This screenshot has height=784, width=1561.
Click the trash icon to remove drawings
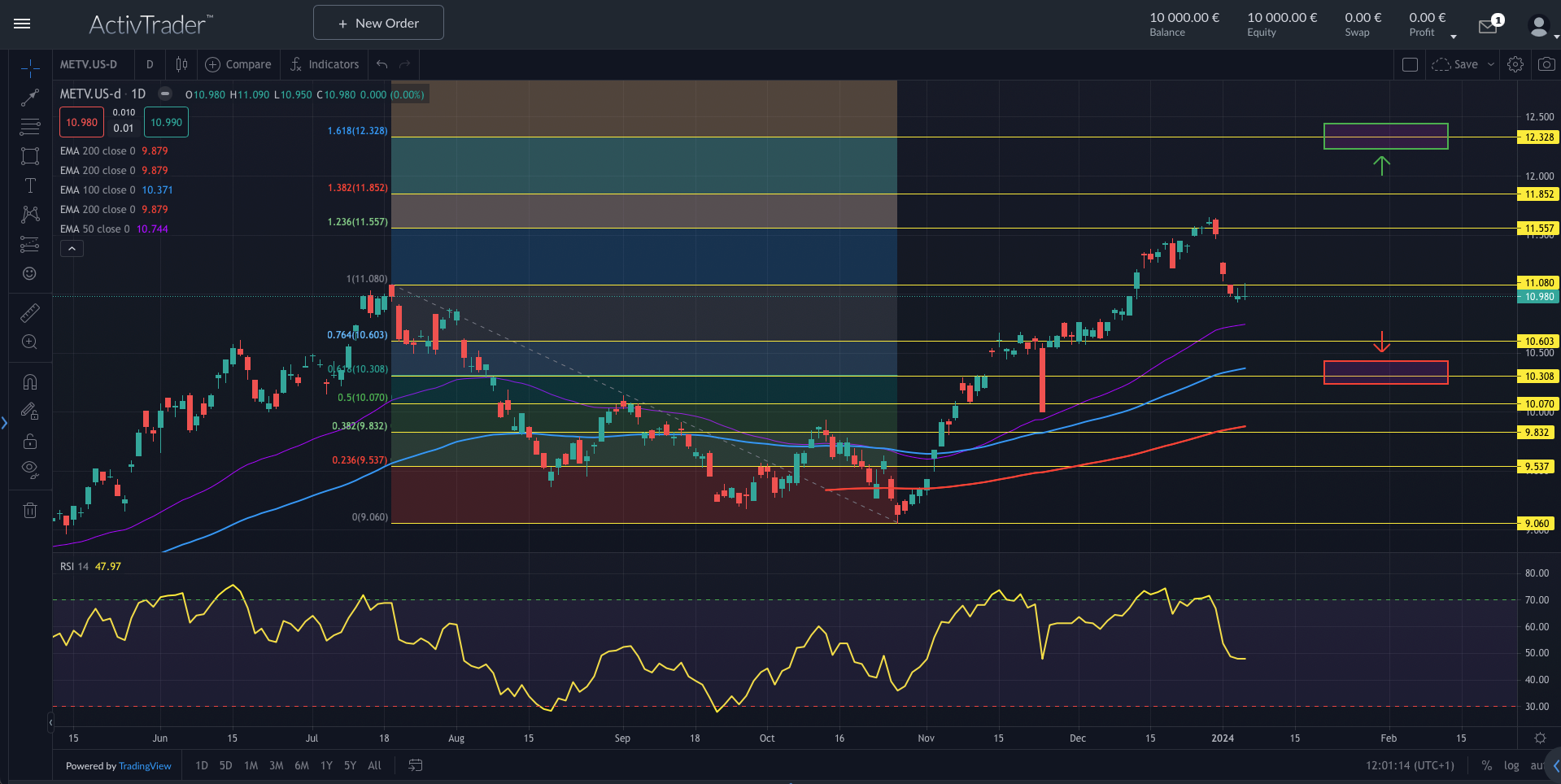[30, 510]
